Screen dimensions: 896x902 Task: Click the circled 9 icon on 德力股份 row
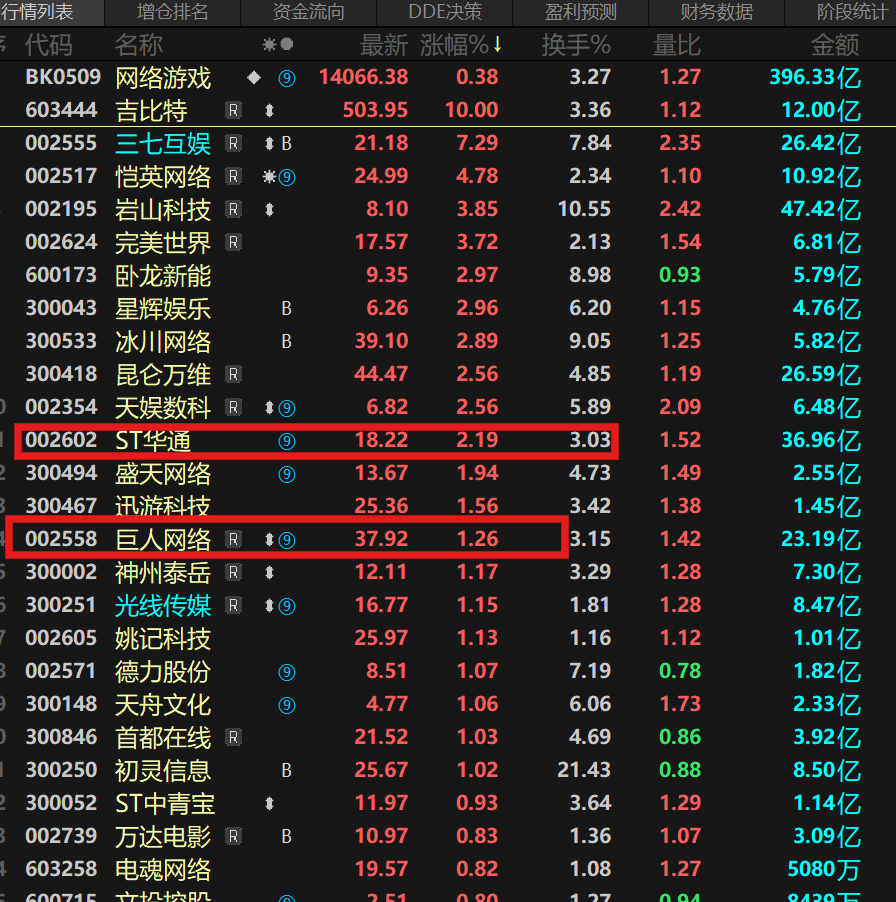[286, 672]
